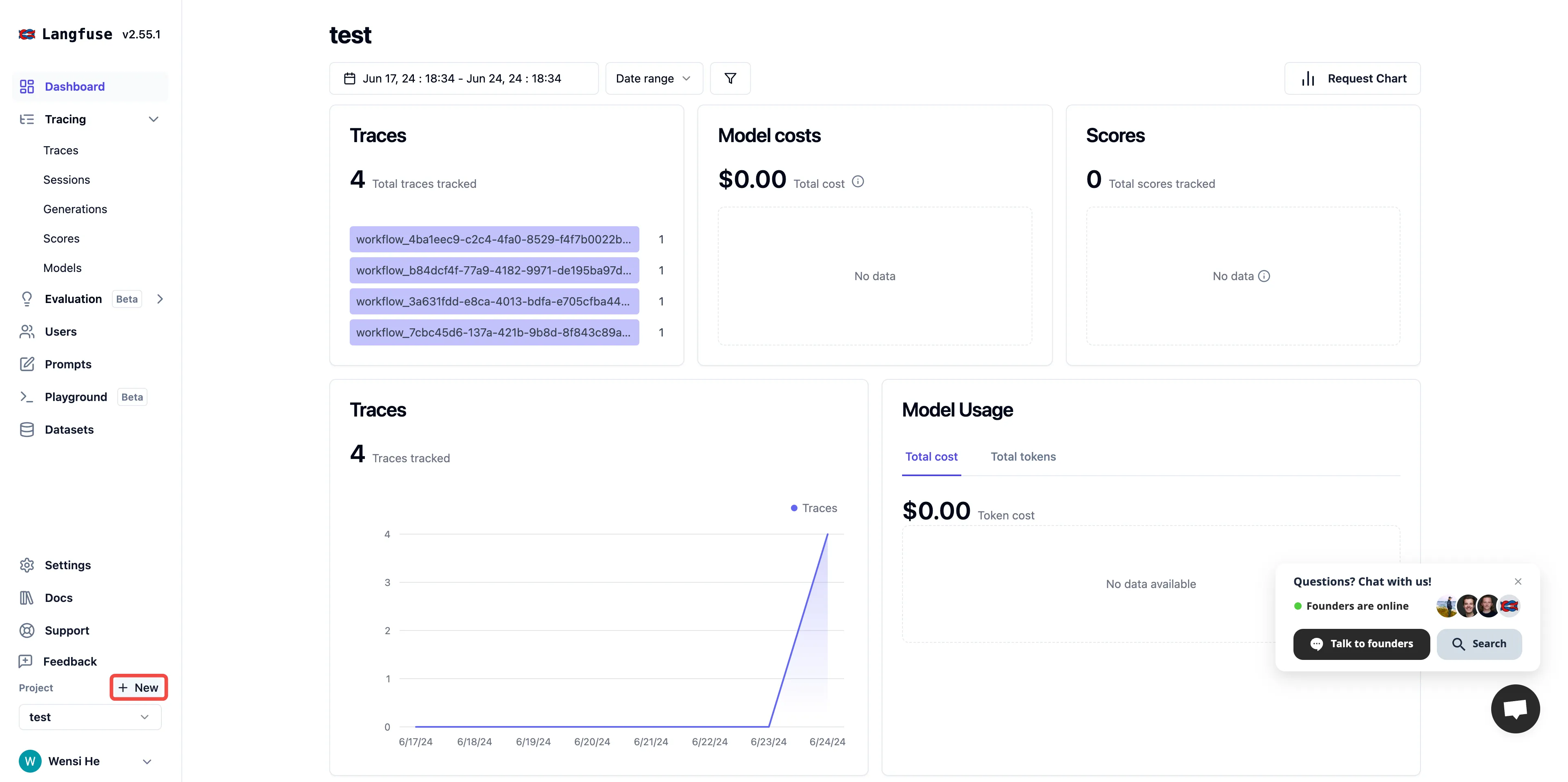Click the Request Chart button
1568x782 pixels.
pyautogui.click(x=1352, y=78)
